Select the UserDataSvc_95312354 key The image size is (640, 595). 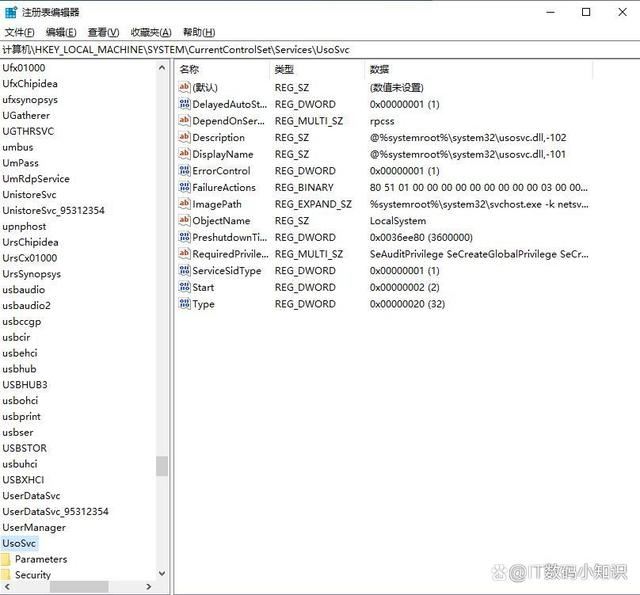pos(56,511)
